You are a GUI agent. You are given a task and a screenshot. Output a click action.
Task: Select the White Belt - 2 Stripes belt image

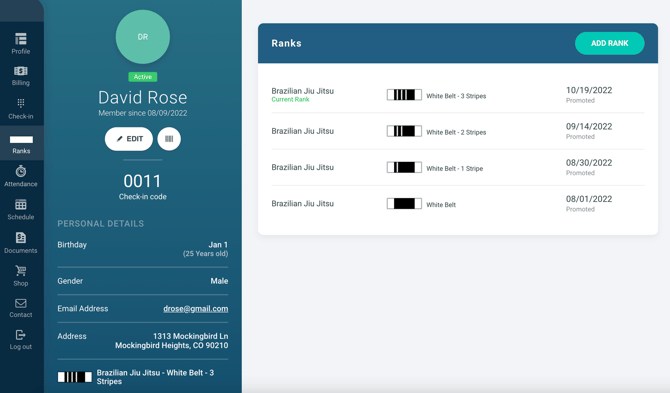coord(404,131)
